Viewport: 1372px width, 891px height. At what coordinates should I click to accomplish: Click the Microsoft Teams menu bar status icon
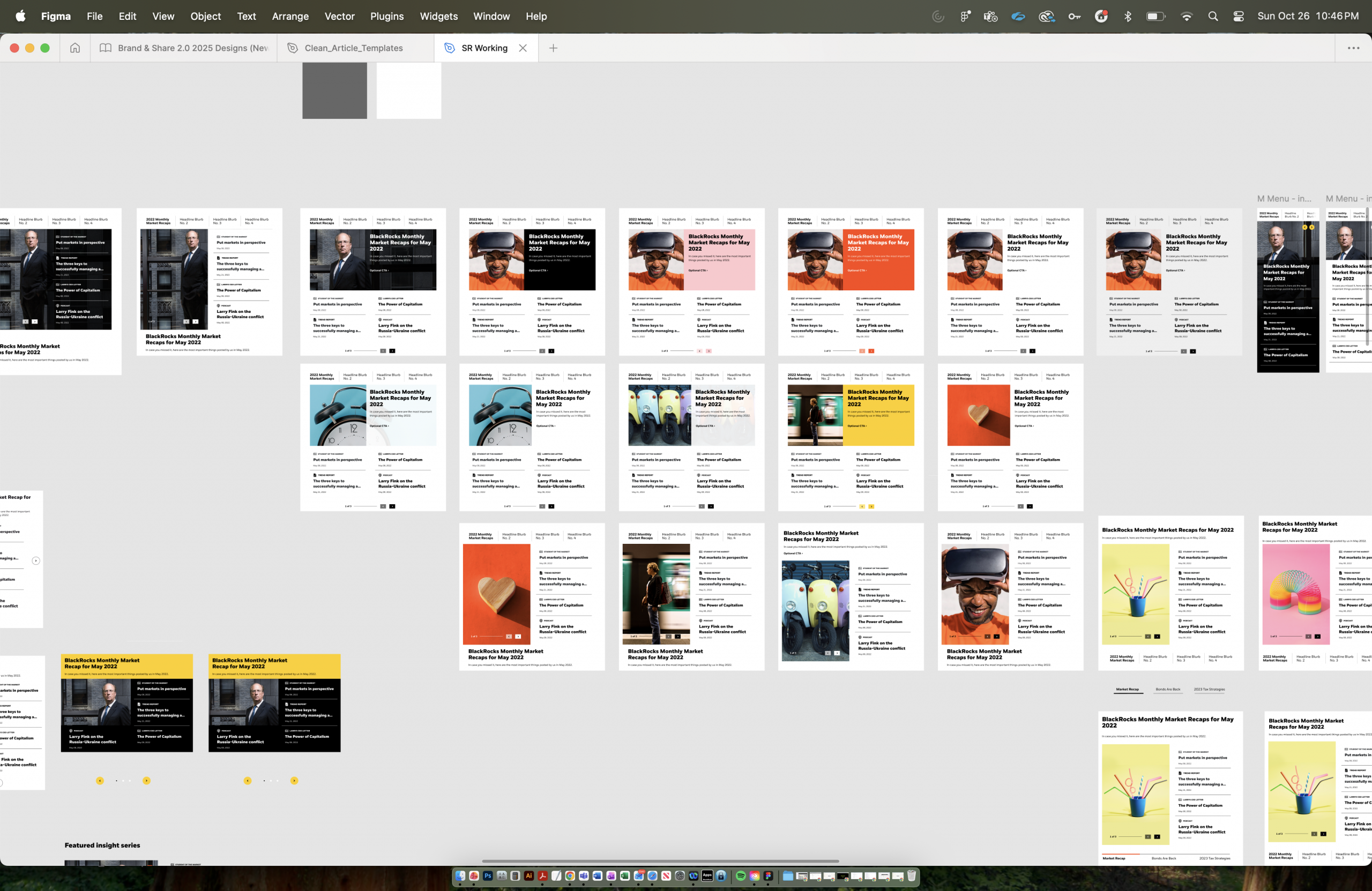pyautogui.click(x=990, y=16)
